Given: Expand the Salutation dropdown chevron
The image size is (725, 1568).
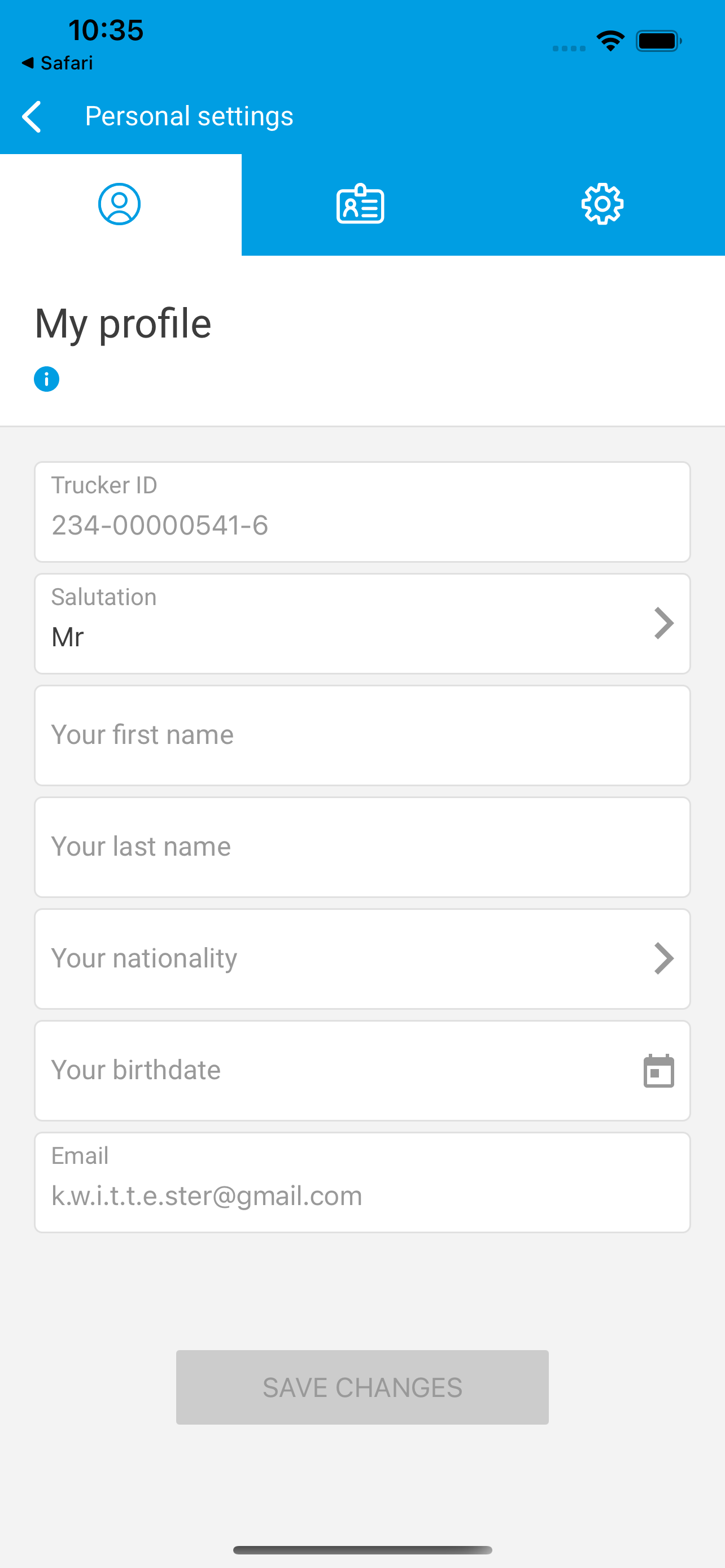Looking at the screenshot, I should [663, 623].
